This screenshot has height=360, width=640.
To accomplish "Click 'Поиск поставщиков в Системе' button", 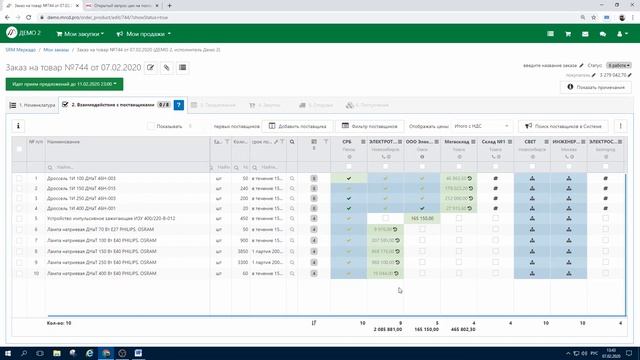I will pyautogui.click(x=563, y=126).
